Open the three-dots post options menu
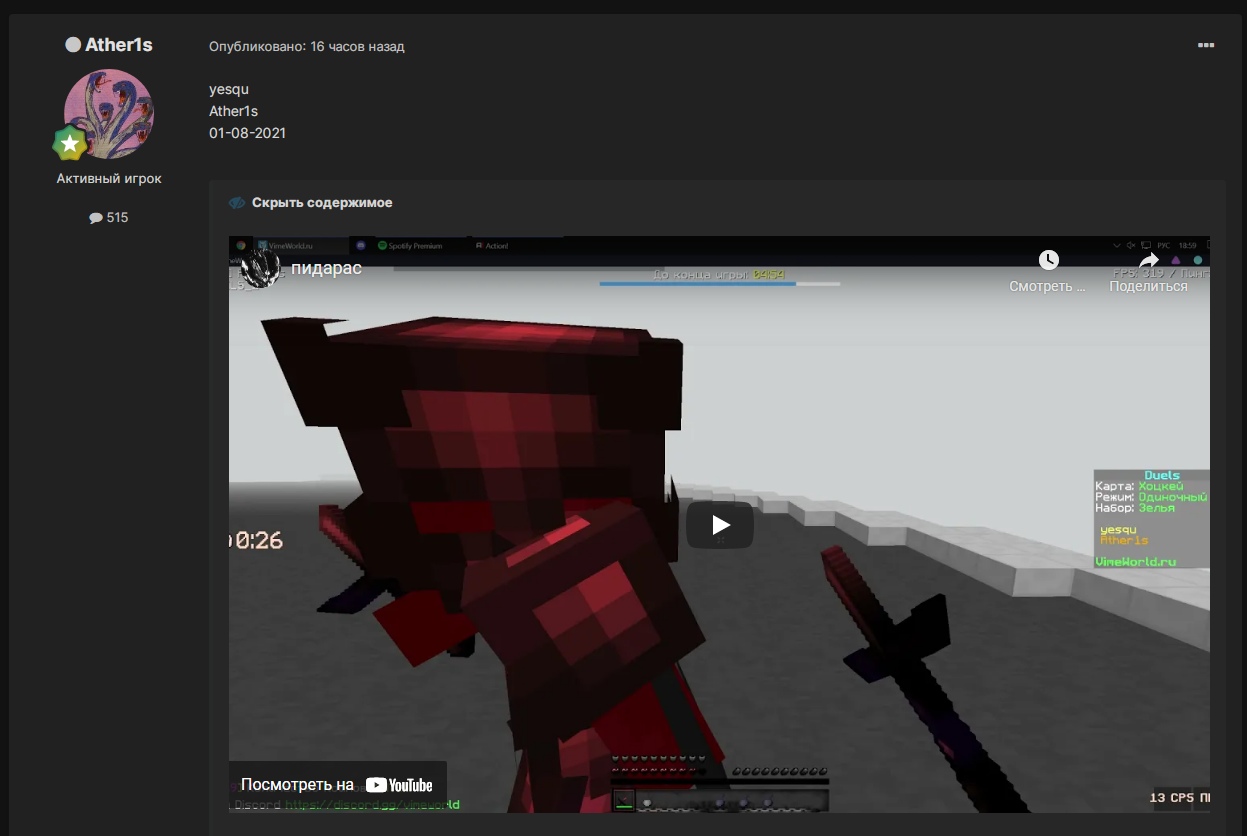Screen dimensions: 1247x836 tap(1205, 45)
